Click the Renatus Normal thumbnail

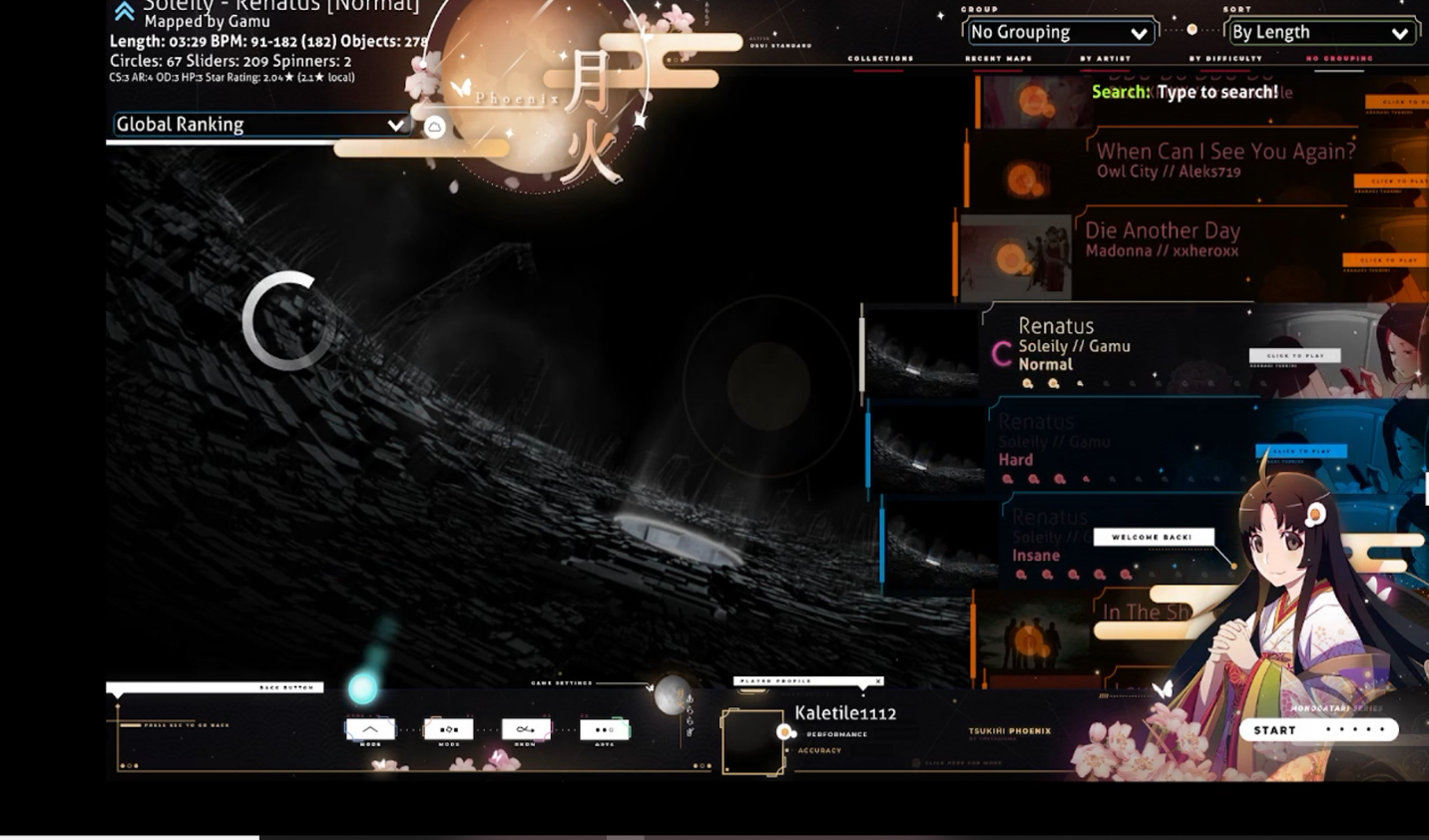[922, 352]
